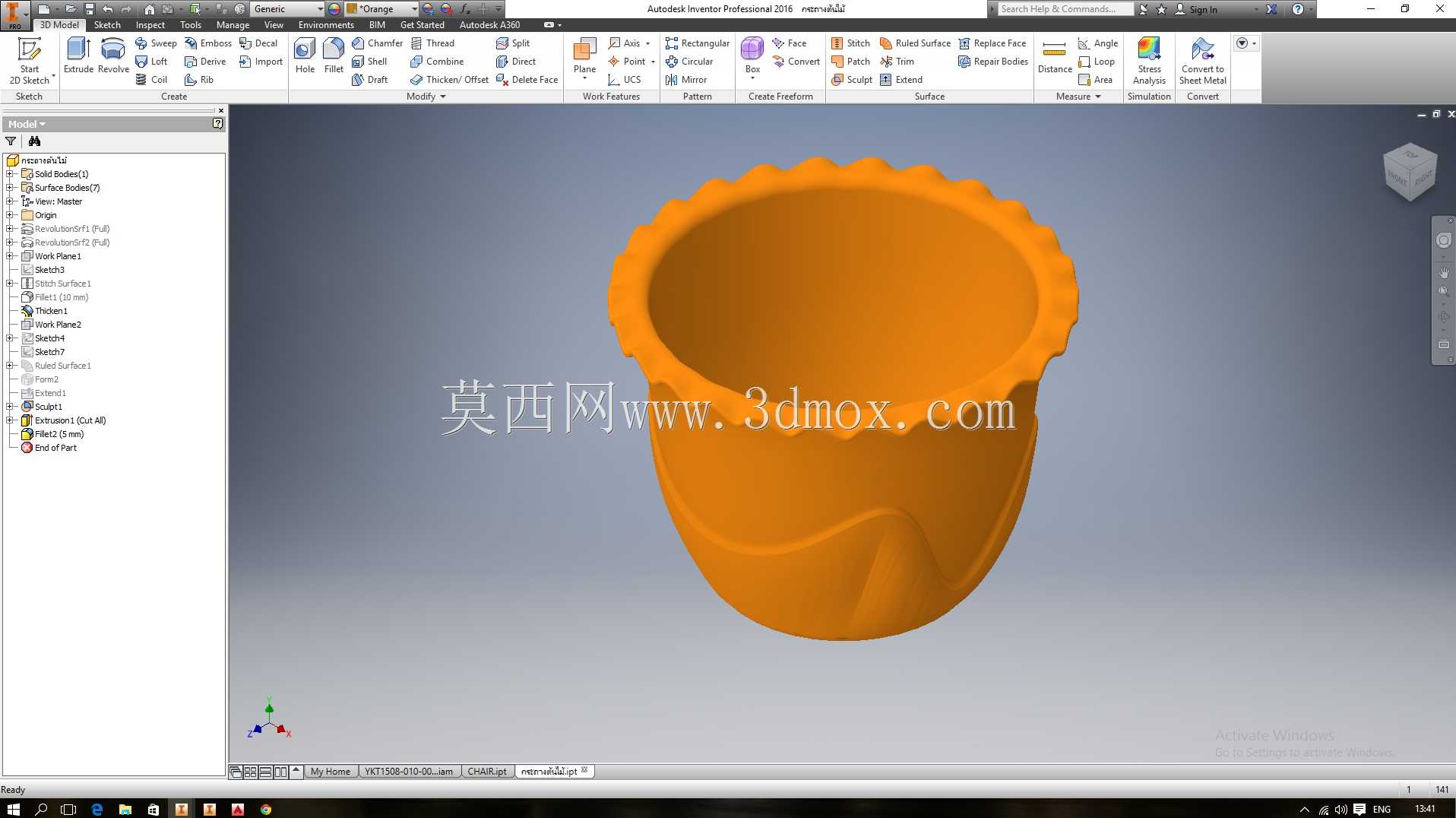Expand the Solid Bodies(1) node
This screenshot has width=1456, height=818.
coord(10,174)
